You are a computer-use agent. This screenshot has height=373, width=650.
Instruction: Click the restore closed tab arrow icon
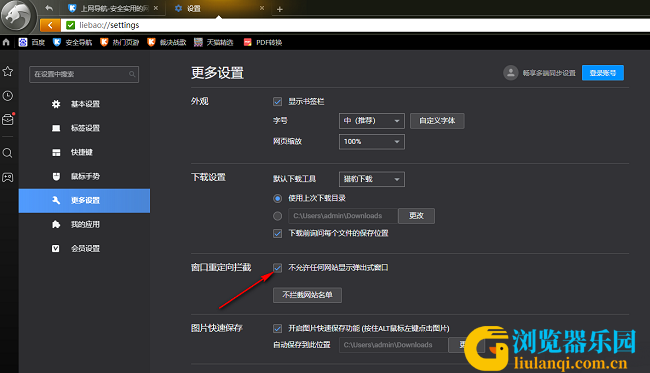pos(49,8)
